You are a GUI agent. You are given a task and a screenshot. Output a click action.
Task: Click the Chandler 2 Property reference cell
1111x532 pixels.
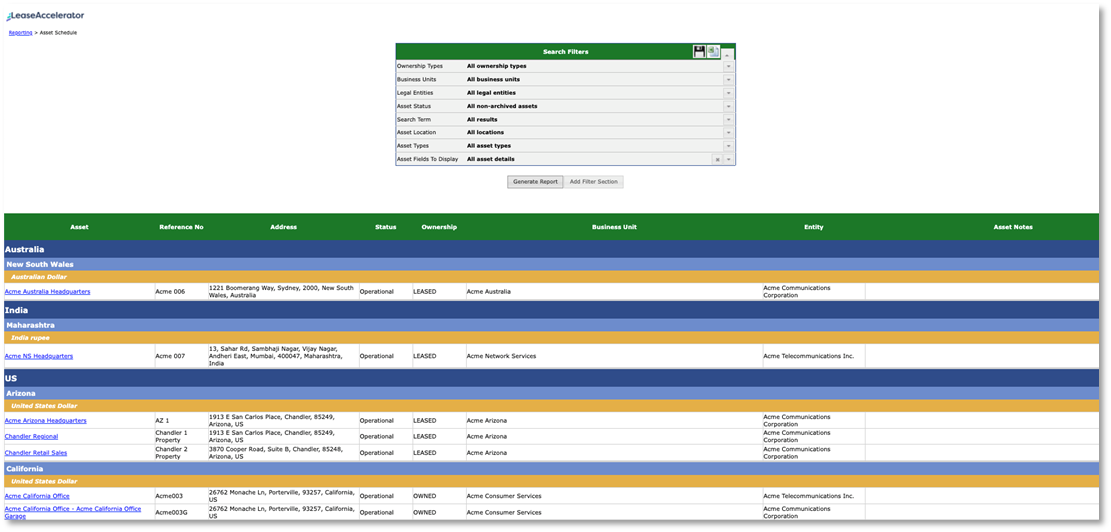click(181, 453)
